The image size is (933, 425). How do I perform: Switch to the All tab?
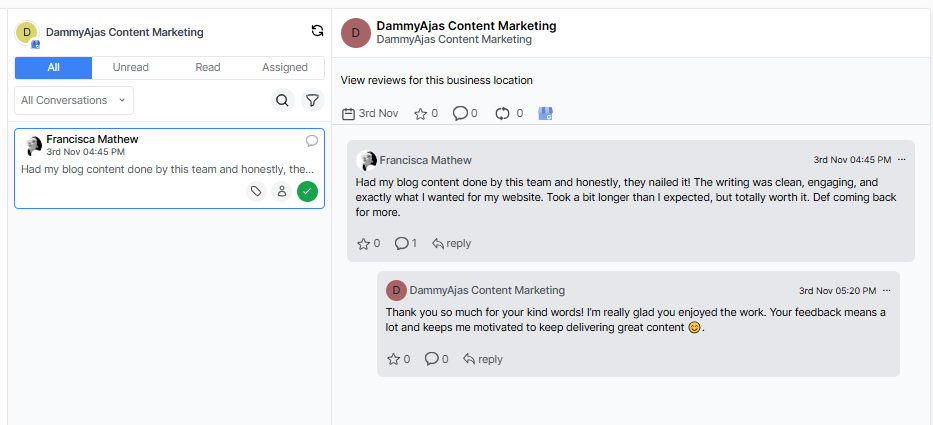pos(54,68)
